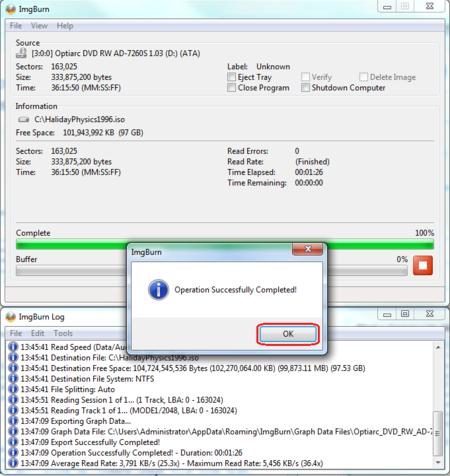Screen dimensions: 450x476
Task: Click the ImgBurn Log window title icon
Action: [11, 317]
